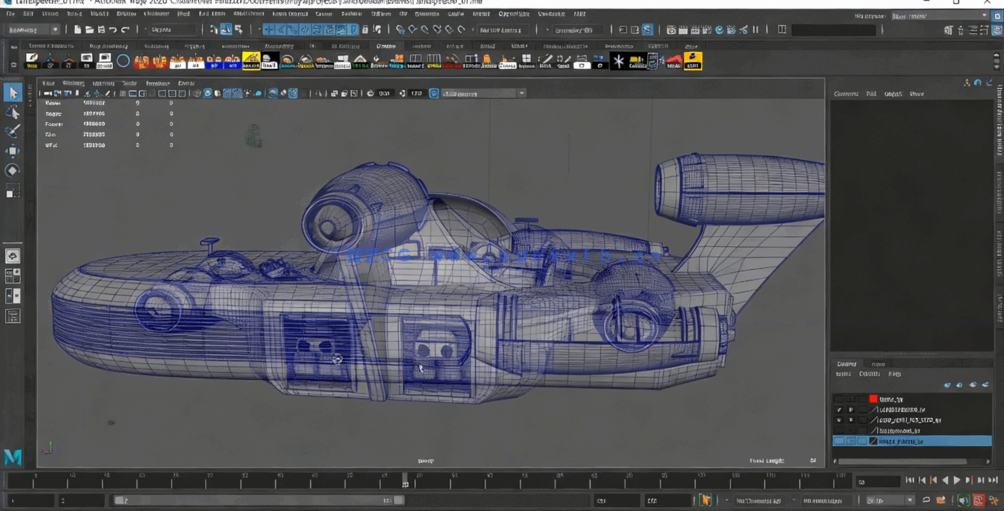Toggle the playback type box of third layer
The height and width of the screenshot is (511, 1004).
pyautogui.click(x=851, y=420)
